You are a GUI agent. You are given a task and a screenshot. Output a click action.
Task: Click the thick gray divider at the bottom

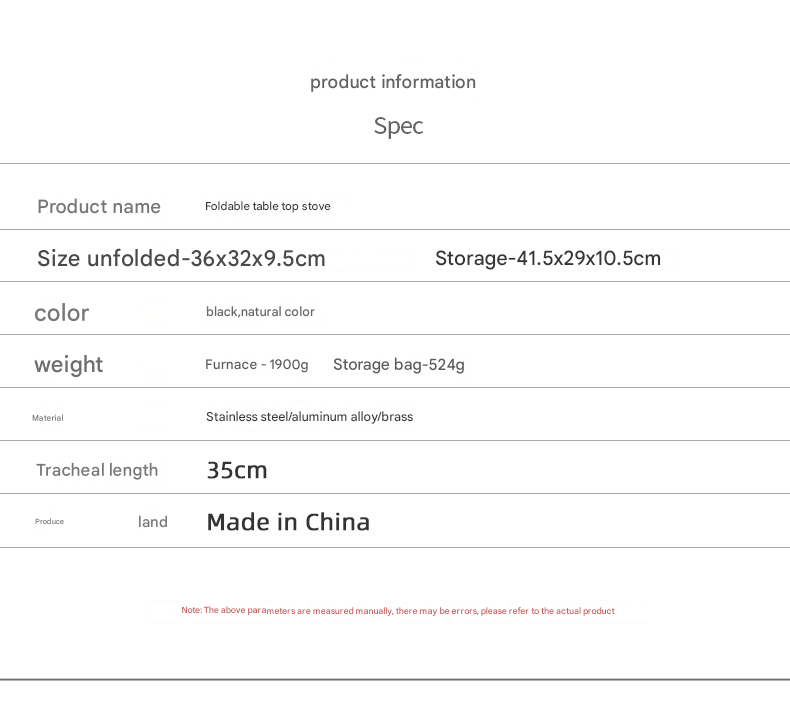pos(395,680)
